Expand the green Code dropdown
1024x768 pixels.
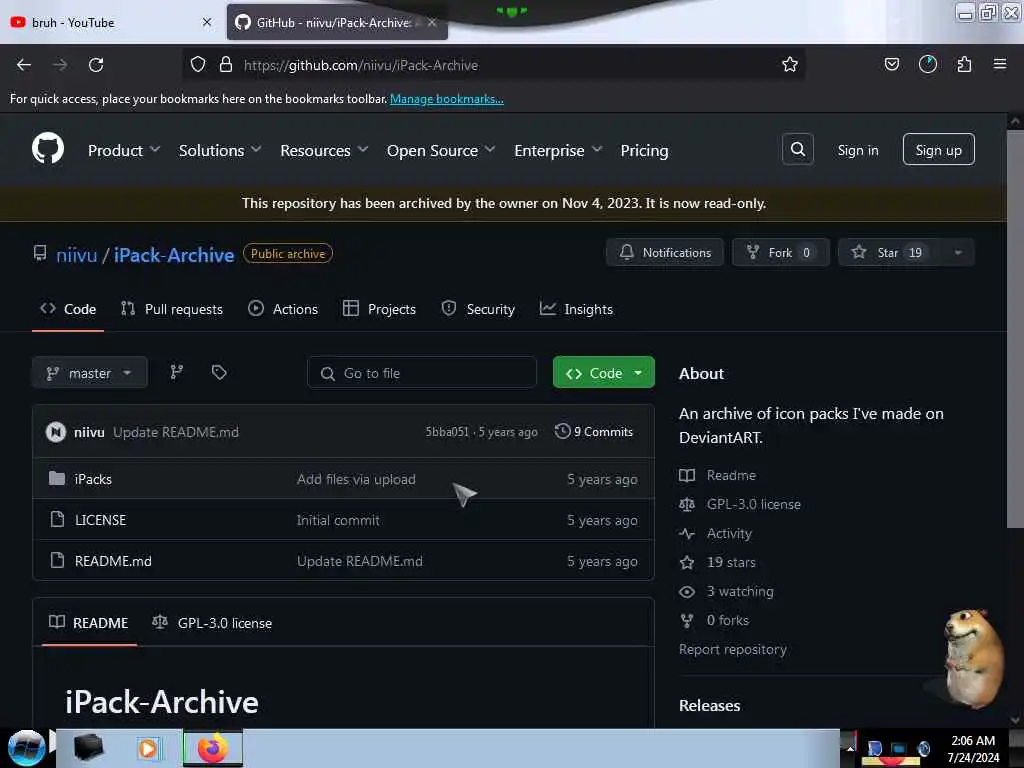tap(603, 373)
